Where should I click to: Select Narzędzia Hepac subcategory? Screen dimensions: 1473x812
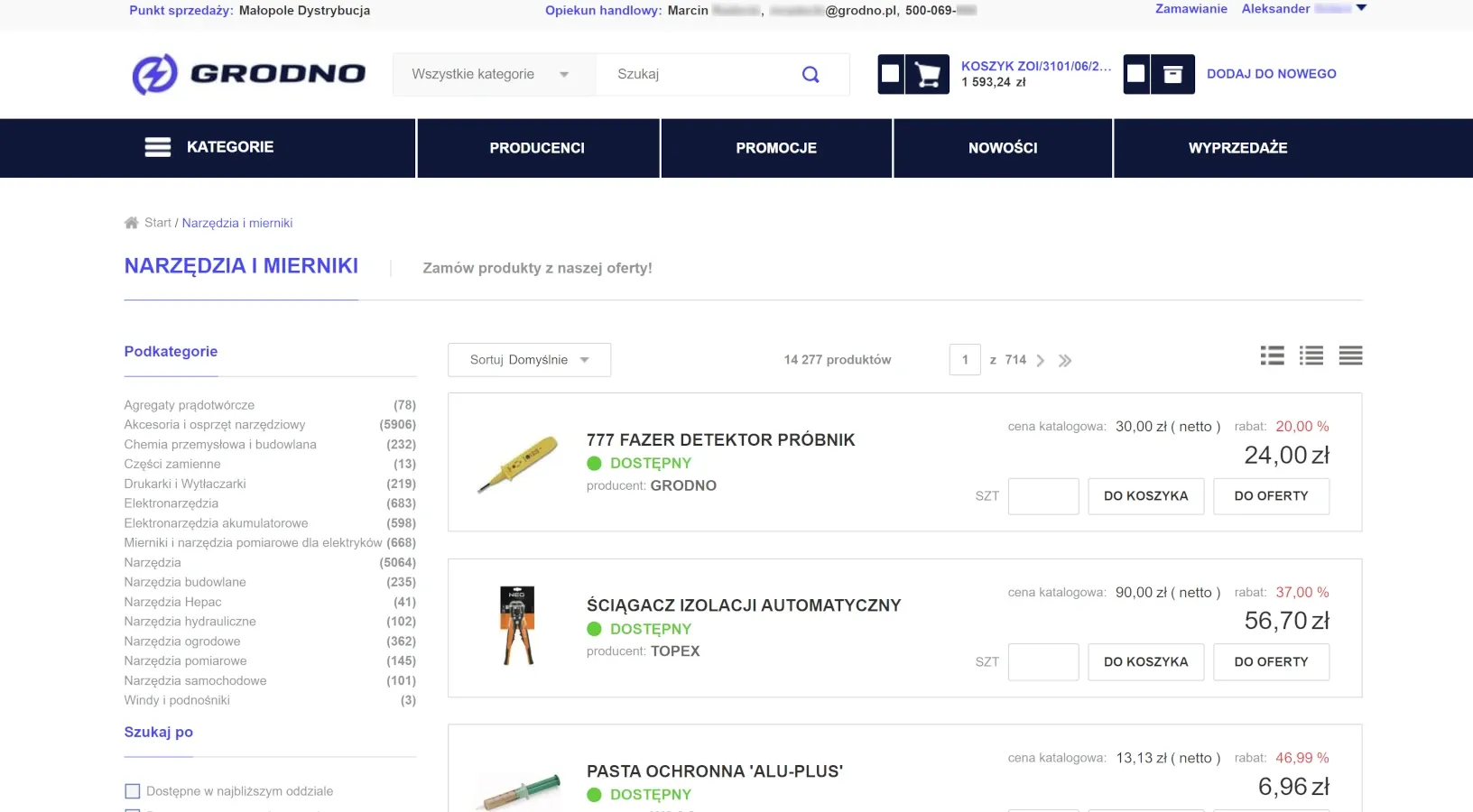[x=172, y=603]
